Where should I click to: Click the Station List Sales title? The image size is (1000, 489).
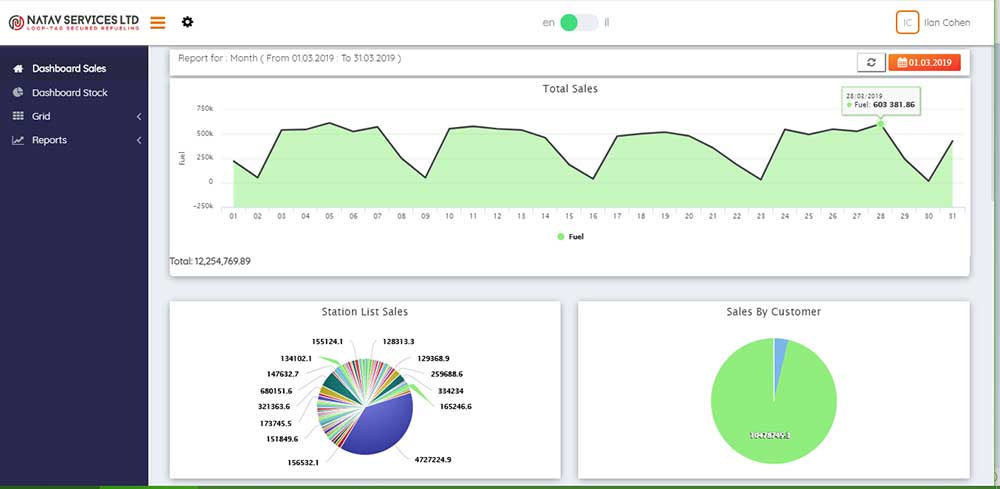pos(365,312)
